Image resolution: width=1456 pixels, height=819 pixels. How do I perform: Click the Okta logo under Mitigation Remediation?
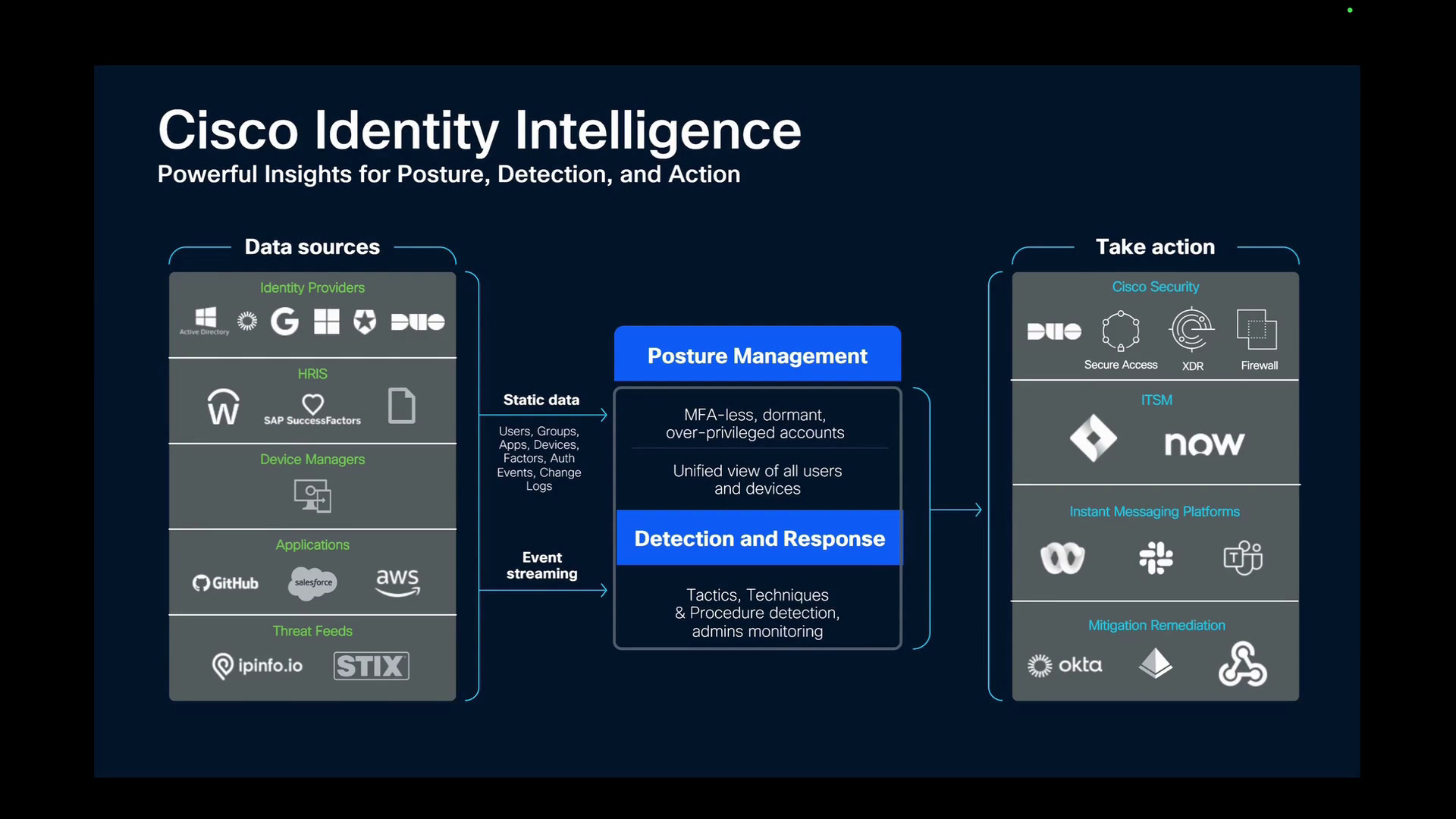click(x=1065, y=665)
